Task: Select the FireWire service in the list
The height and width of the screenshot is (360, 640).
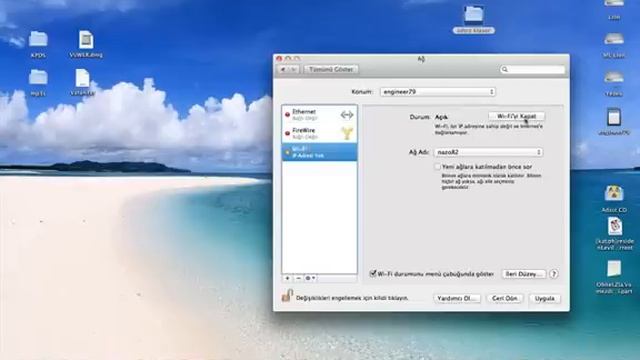Action: click(x=320, y=133)
